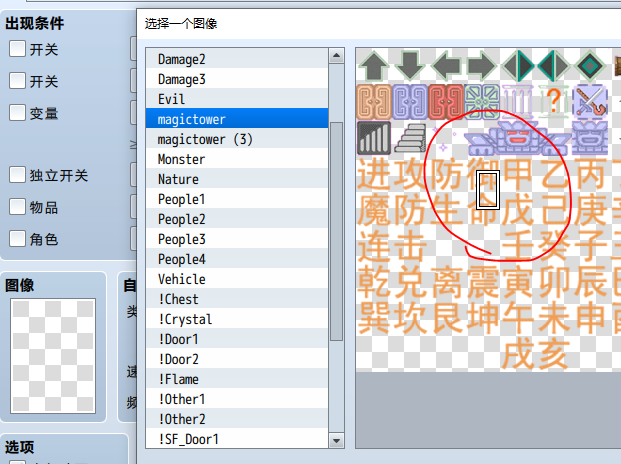Image resolution: width=621 pixels, height=464 pixels.
Task: Choose the magictower (3) entry
Action: click(237, 139)
